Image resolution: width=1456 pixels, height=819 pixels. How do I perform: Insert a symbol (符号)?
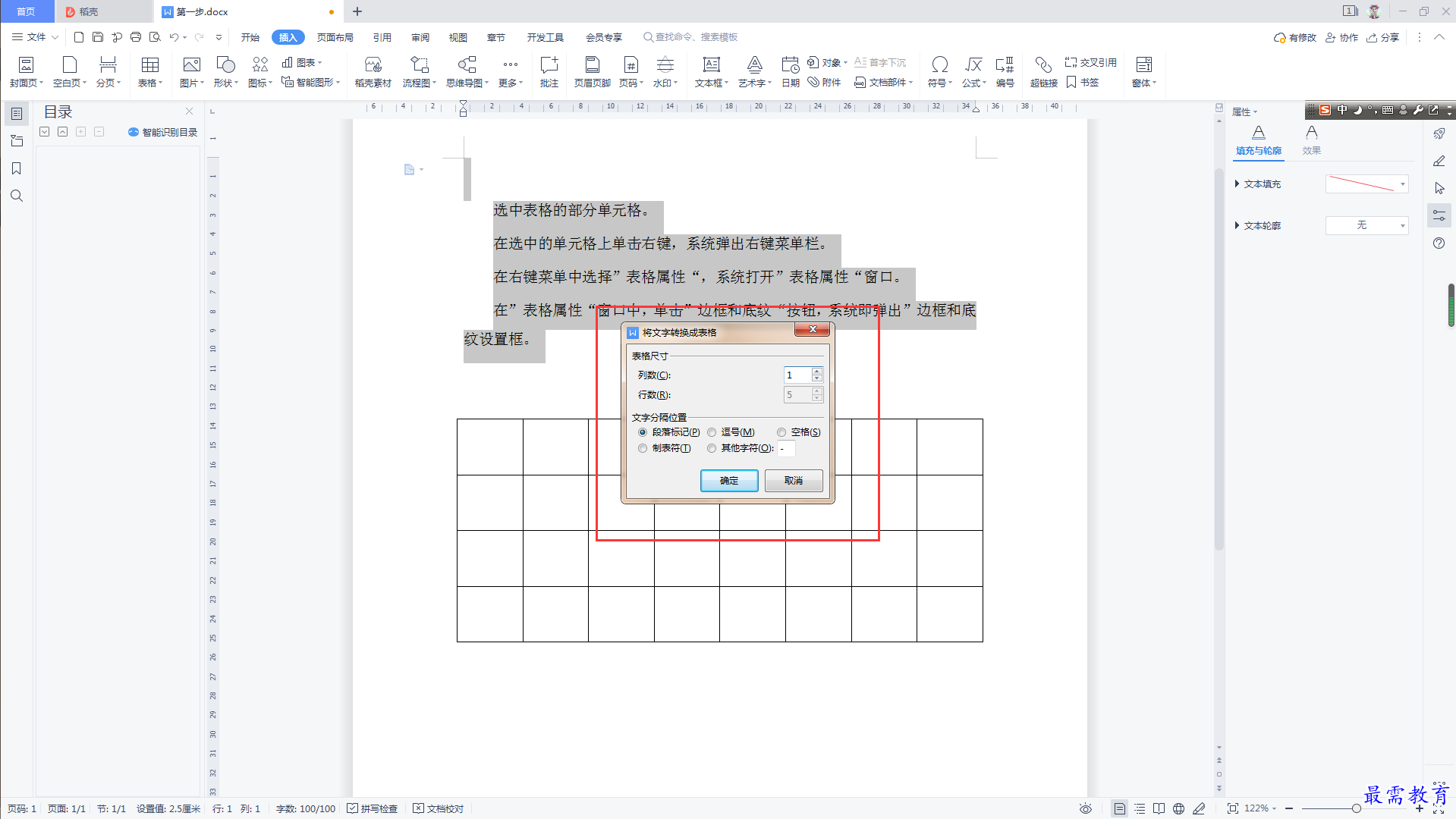[x=939, y=72]
